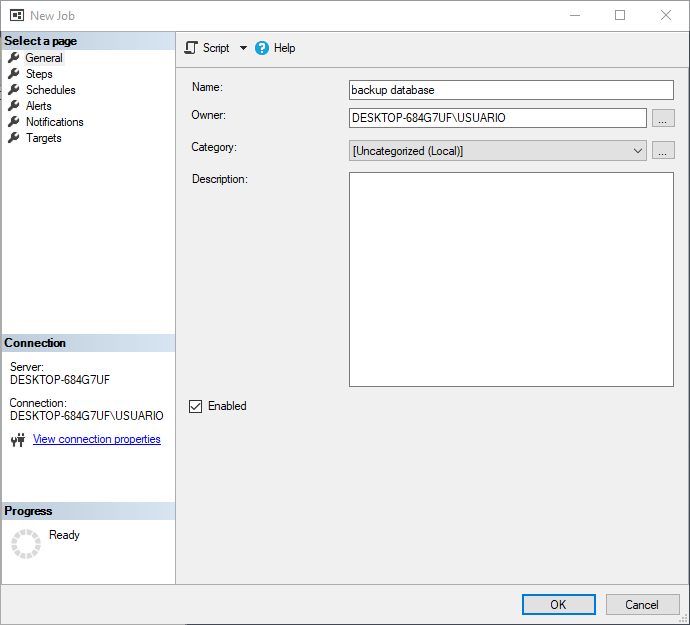
Task: Click the Connection: label
Action: tap(38, 403)
